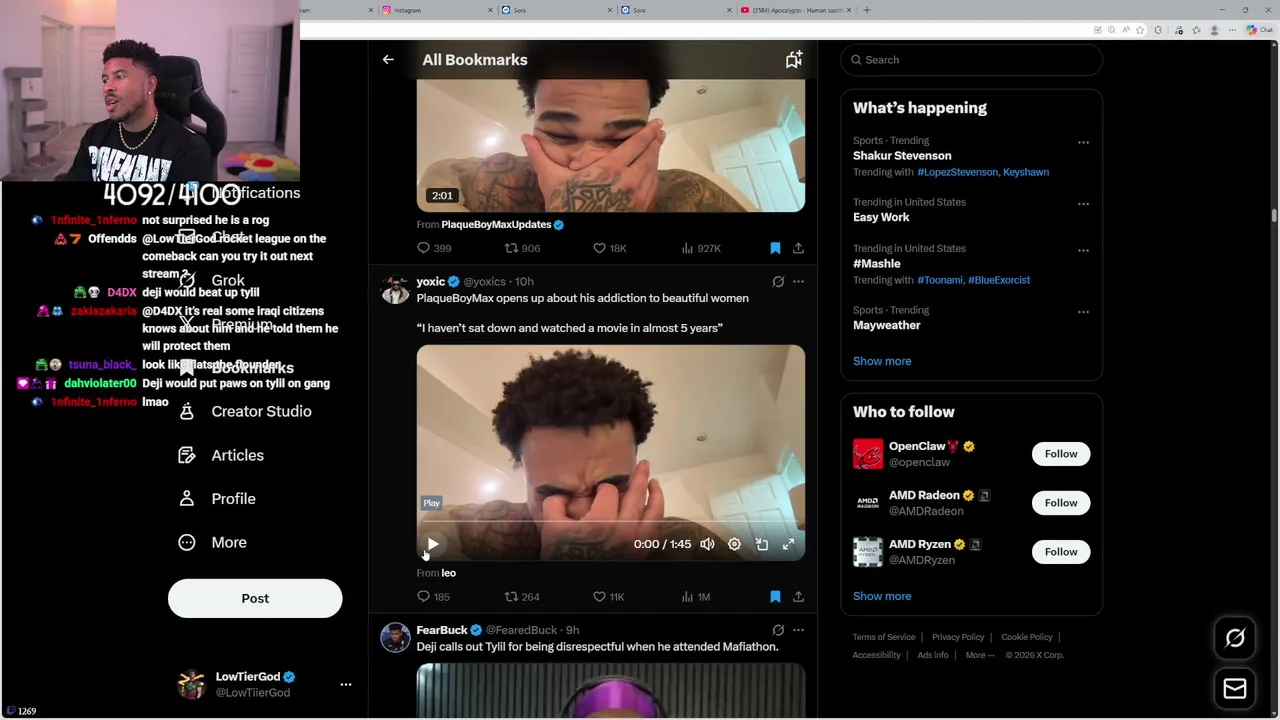Focus the Search input field

971,60
